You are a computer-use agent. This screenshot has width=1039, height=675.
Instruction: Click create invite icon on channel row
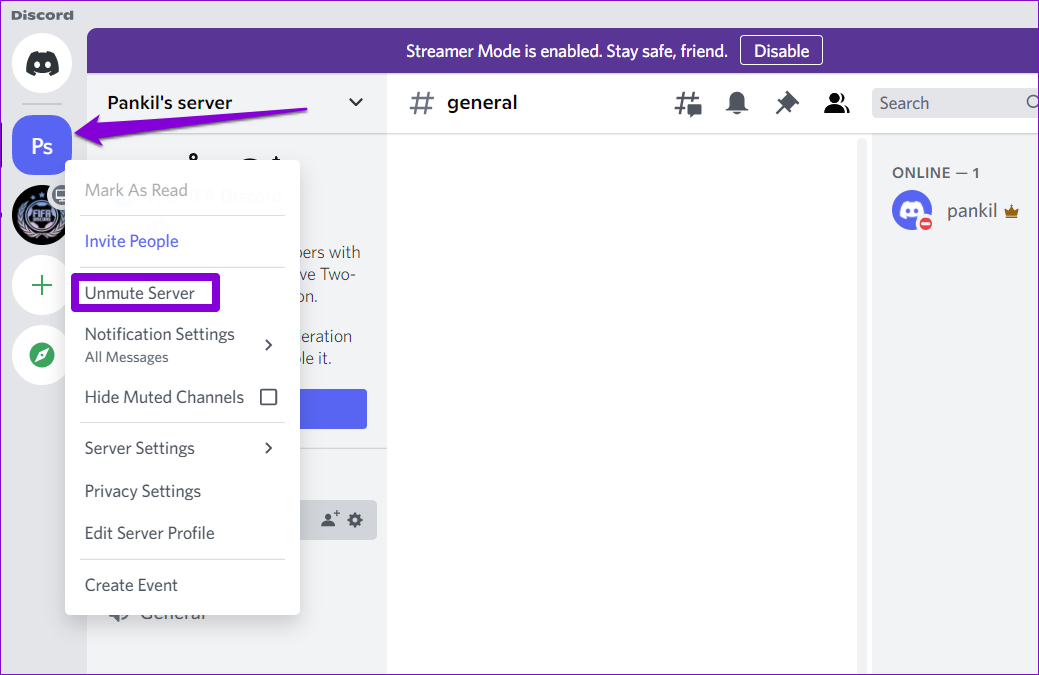(330, 519)
